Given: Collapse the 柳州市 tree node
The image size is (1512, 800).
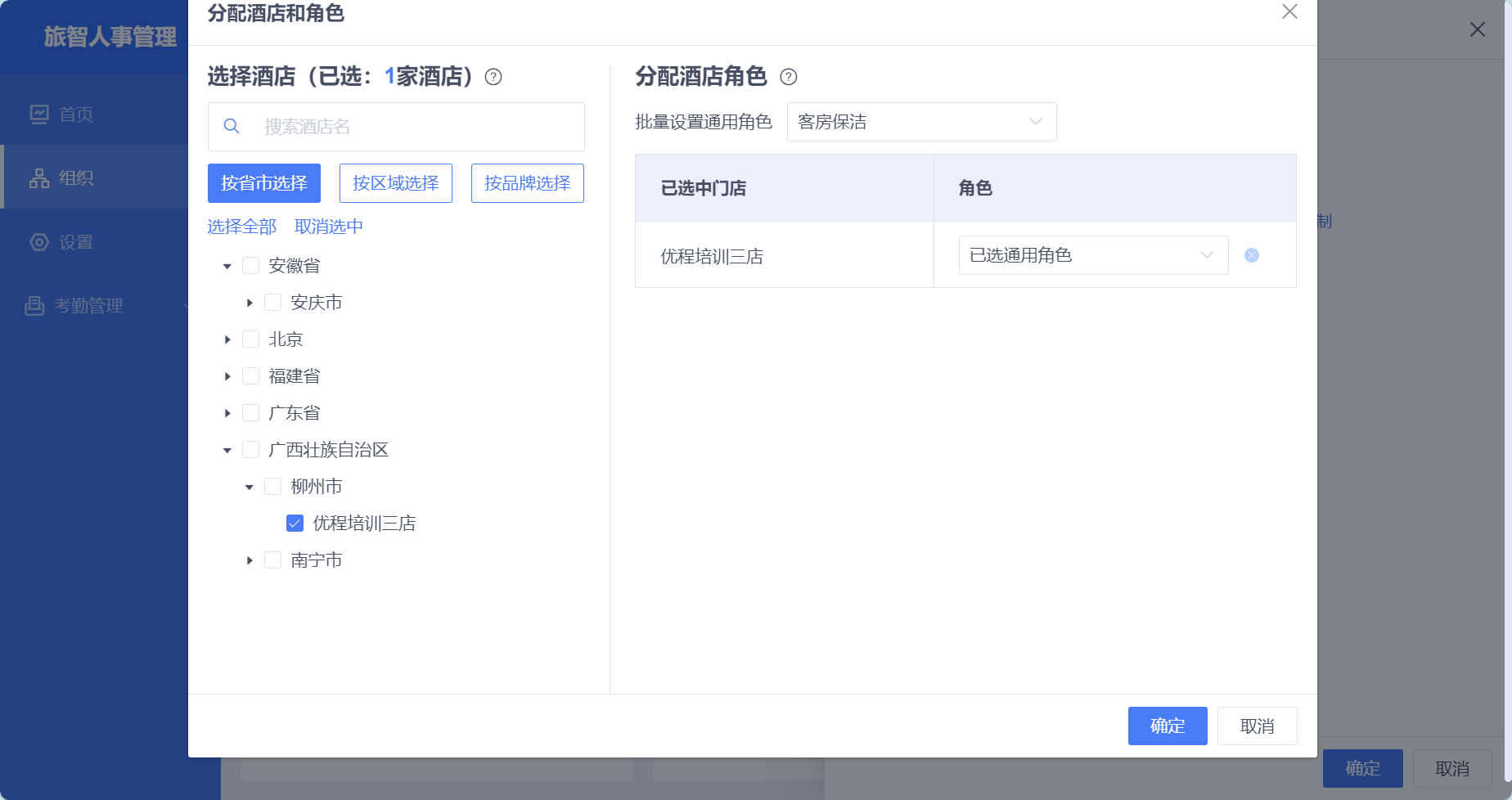Looking at the screenshot, I should [x=250, y=487].
